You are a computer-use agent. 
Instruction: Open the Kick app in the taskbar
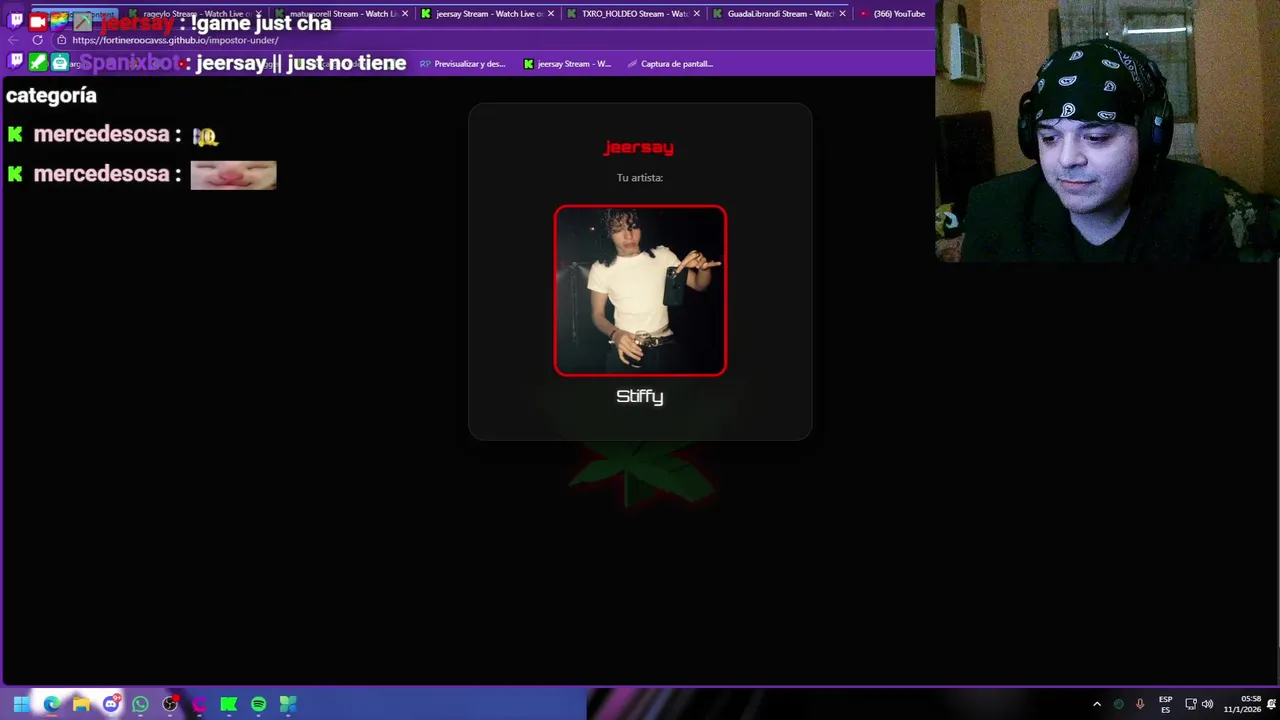(x=229, y=704)
